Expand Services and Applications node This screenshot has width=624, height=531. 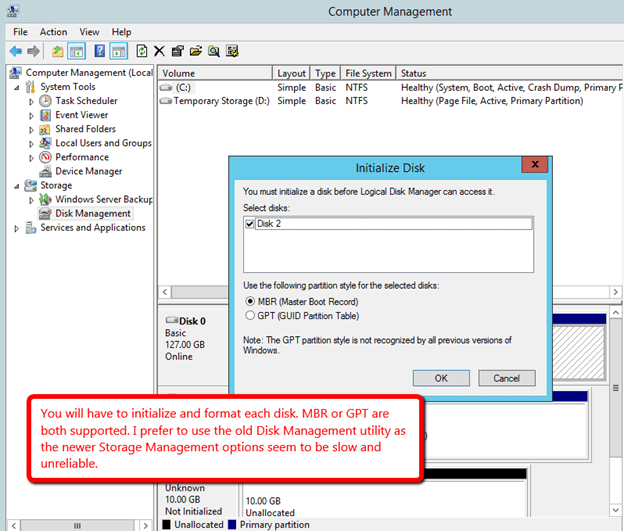click(x=16, y=228)
